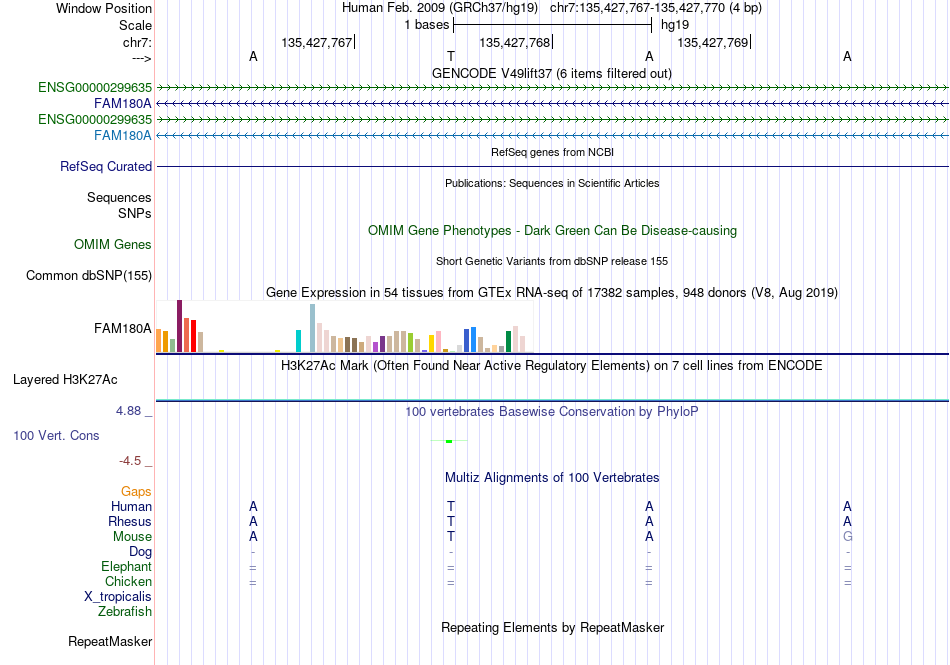The height and width of the screenshot is (665, 950).
Task: Open GTEx Gene Expression track title
Action: (x=552, y=293)
